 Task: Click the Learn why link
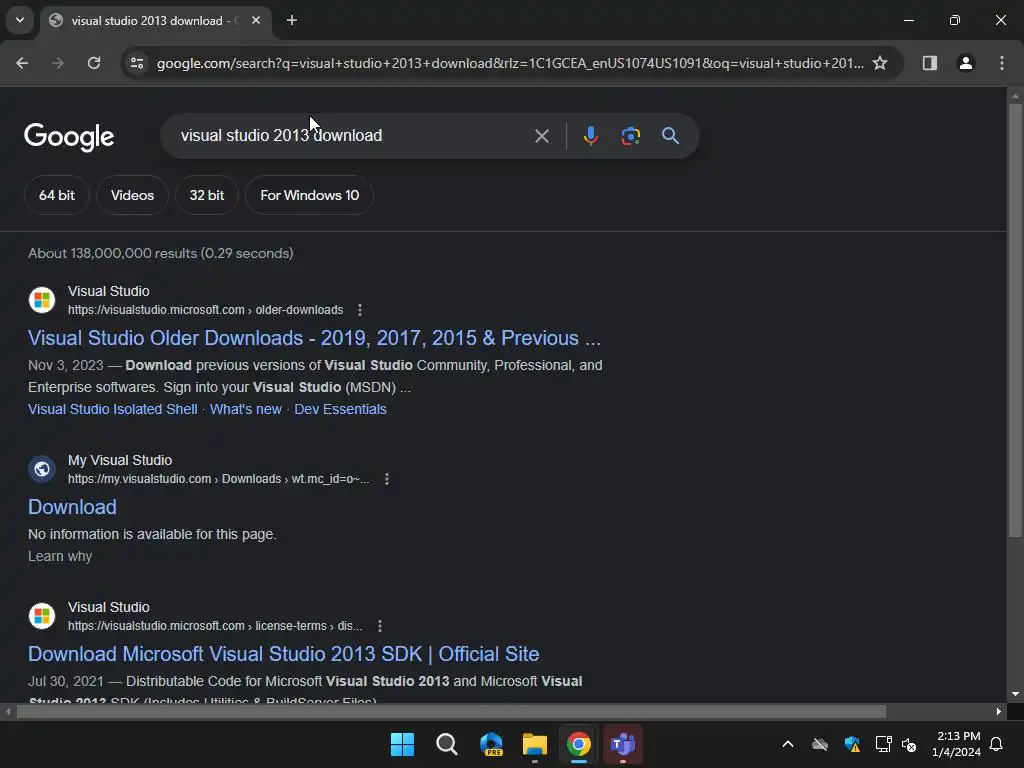[60, 556]
